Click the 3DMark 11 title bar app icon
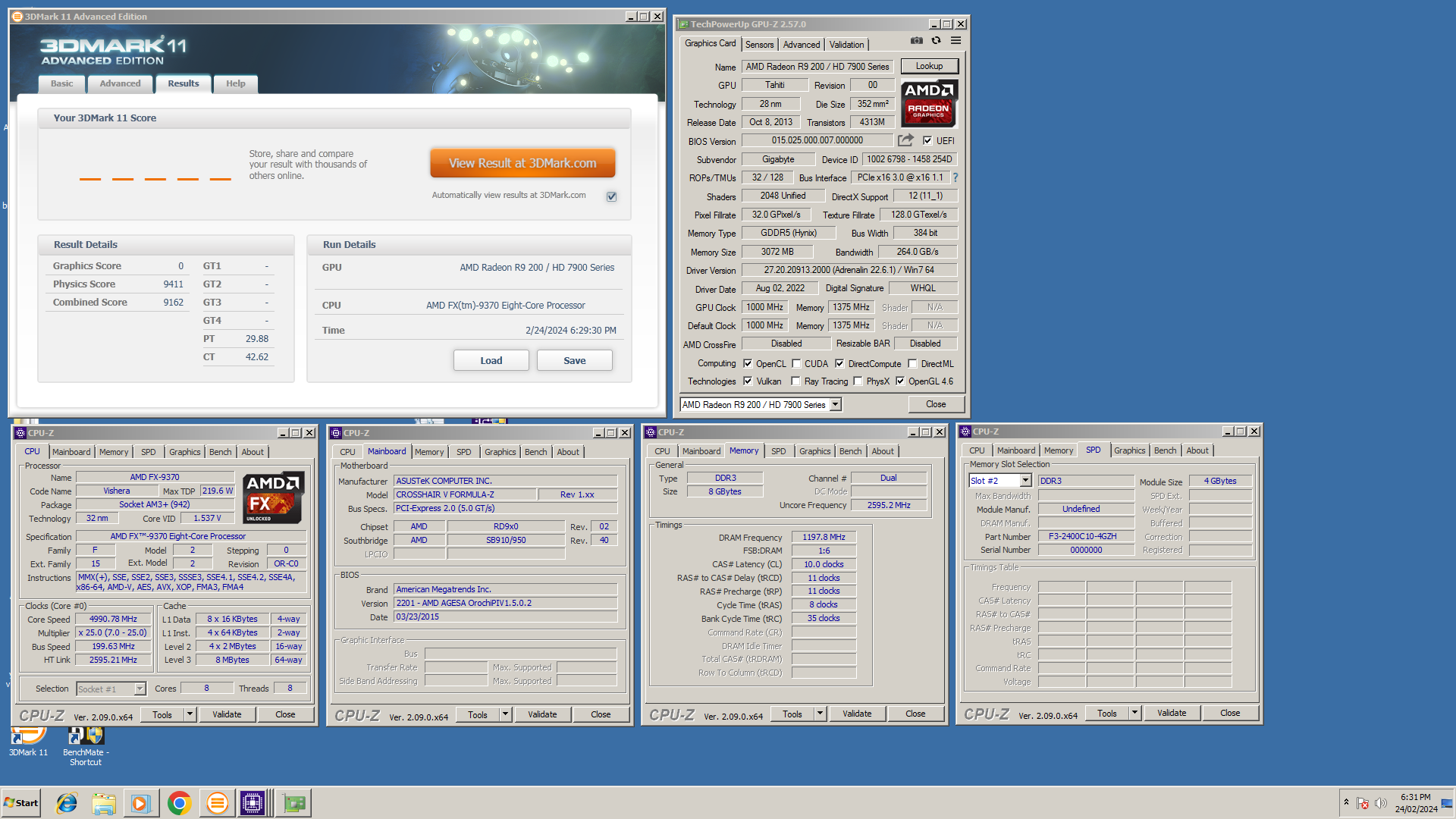This screenshot has width=1456, height=819. 17,17
